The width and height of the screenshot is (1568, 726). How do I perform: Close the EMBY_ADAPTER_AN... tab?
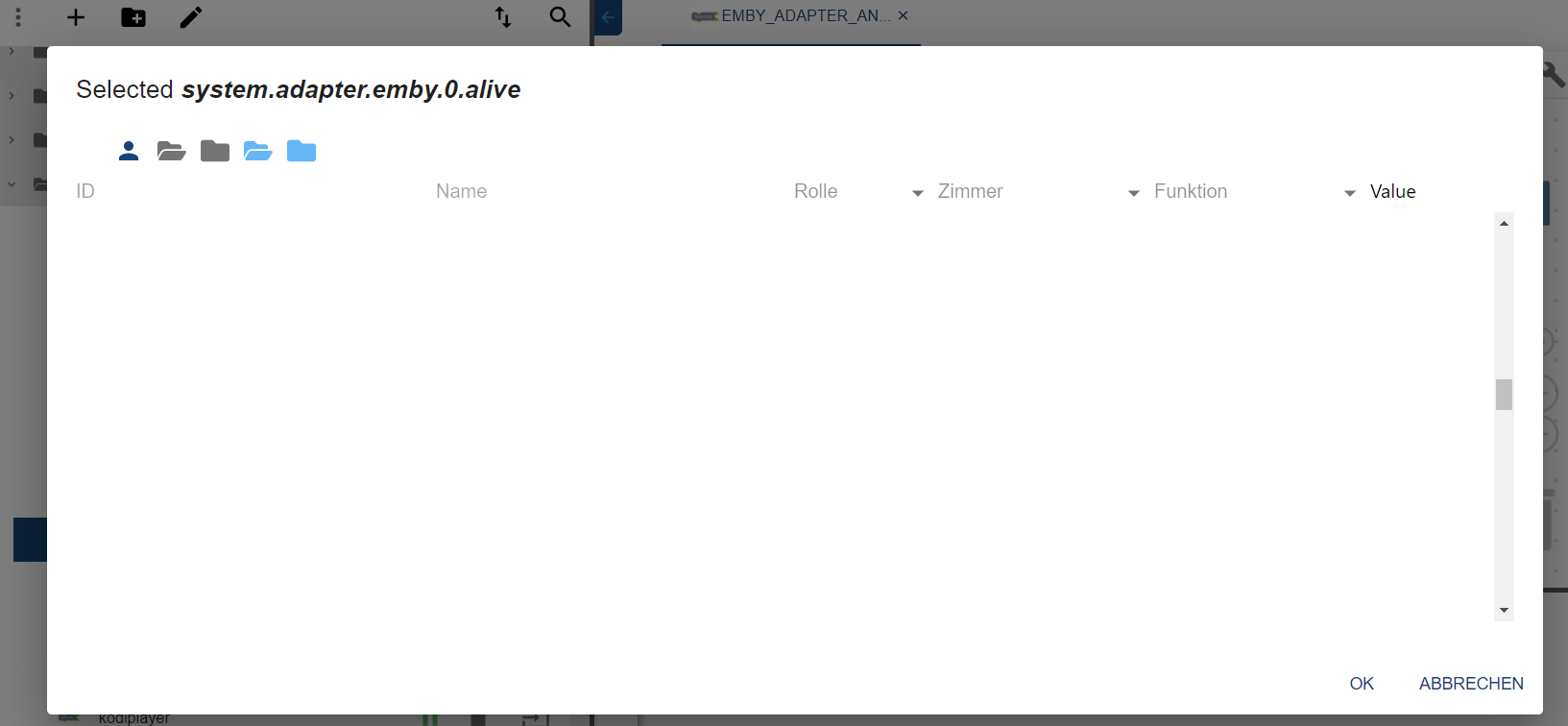[x=903, y=15]
